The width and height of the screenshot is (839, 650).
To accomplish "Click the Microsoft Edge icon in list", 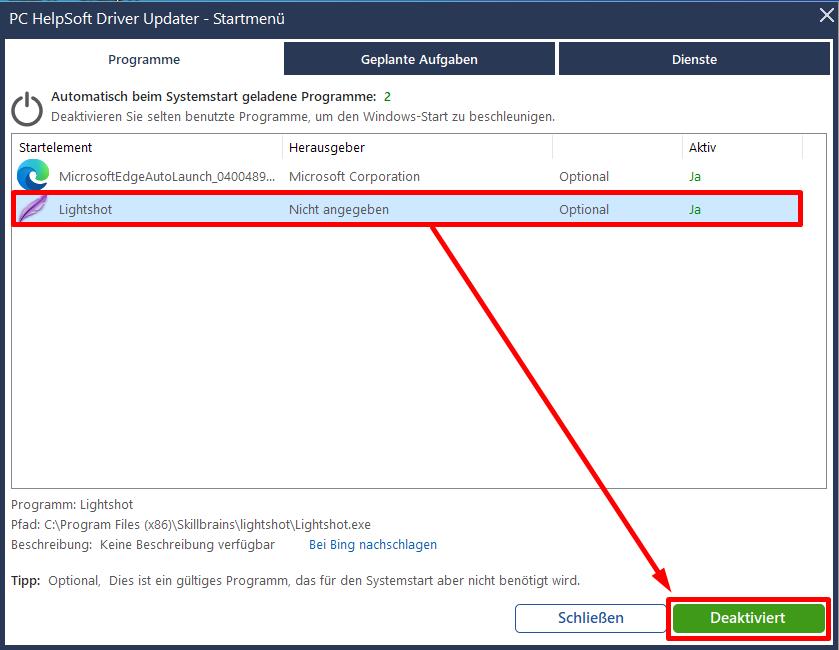I will (x=33, y=175).
